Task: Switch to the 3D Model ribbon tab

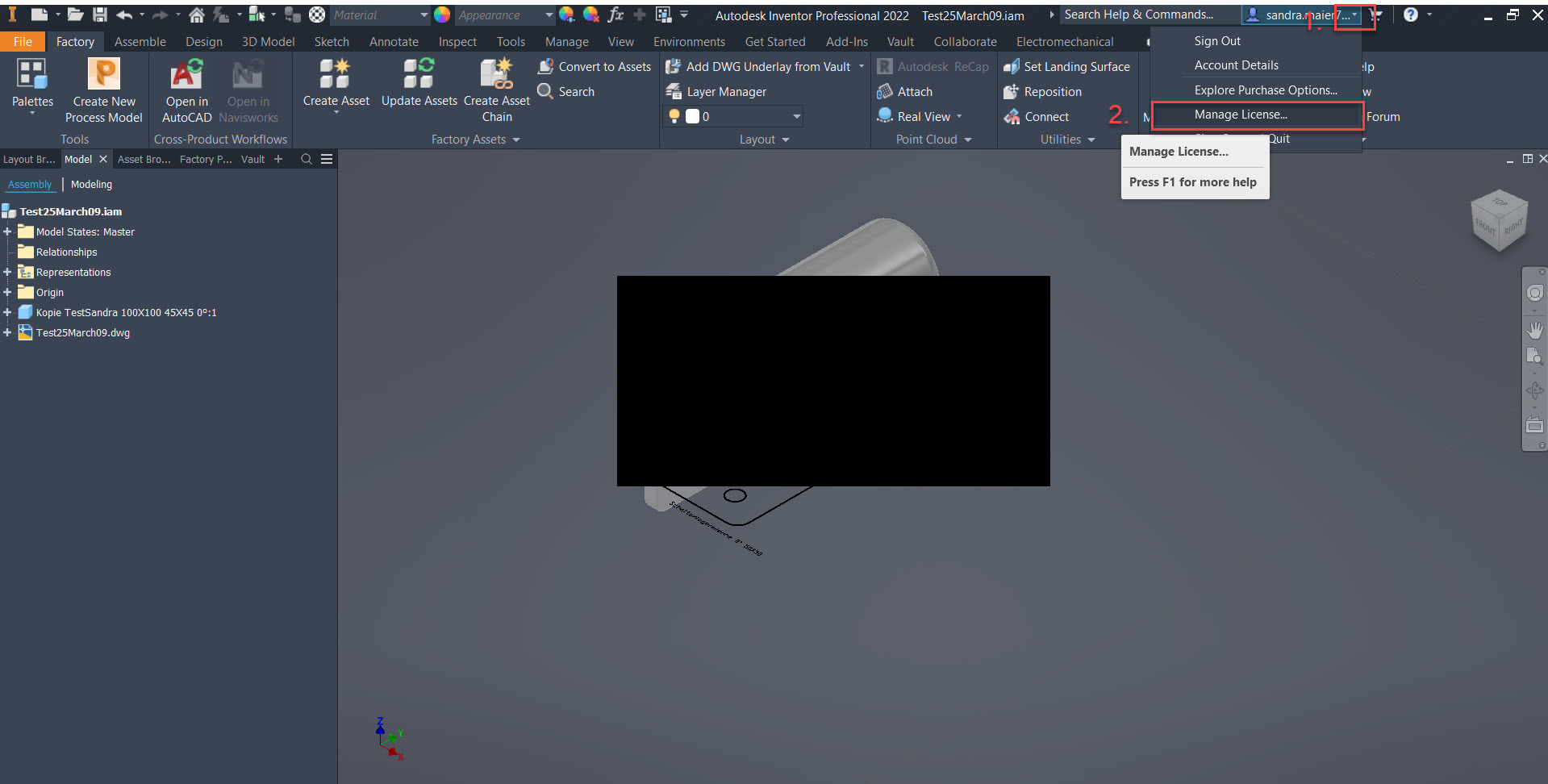Action: click(268, 41)
